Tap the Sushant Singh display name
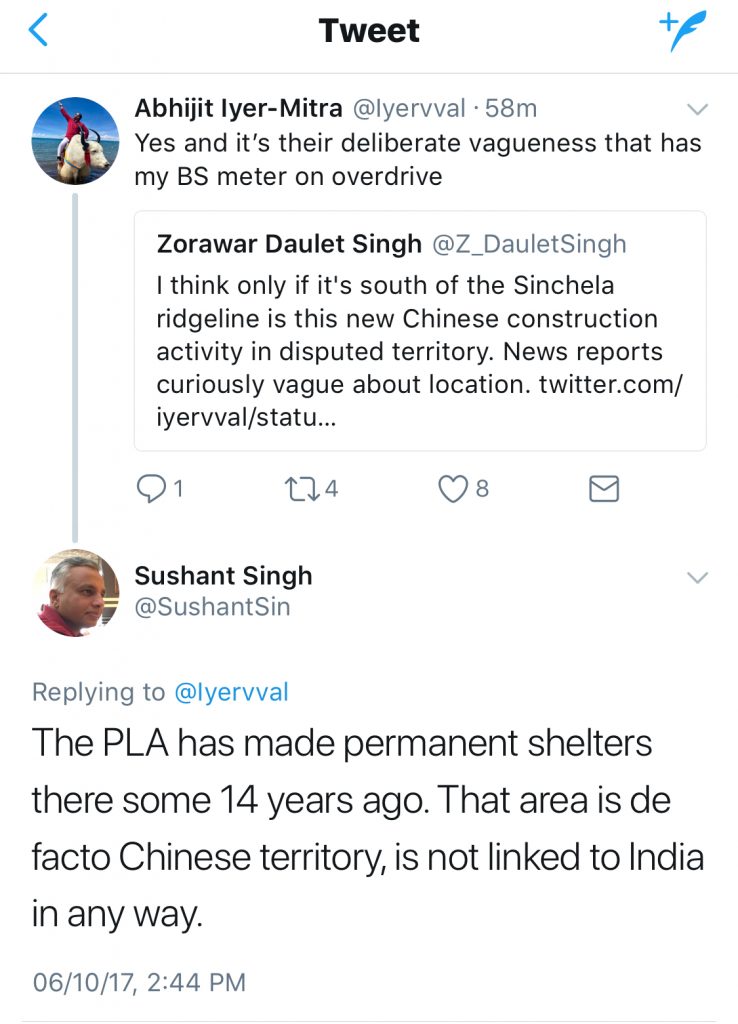 223,576
